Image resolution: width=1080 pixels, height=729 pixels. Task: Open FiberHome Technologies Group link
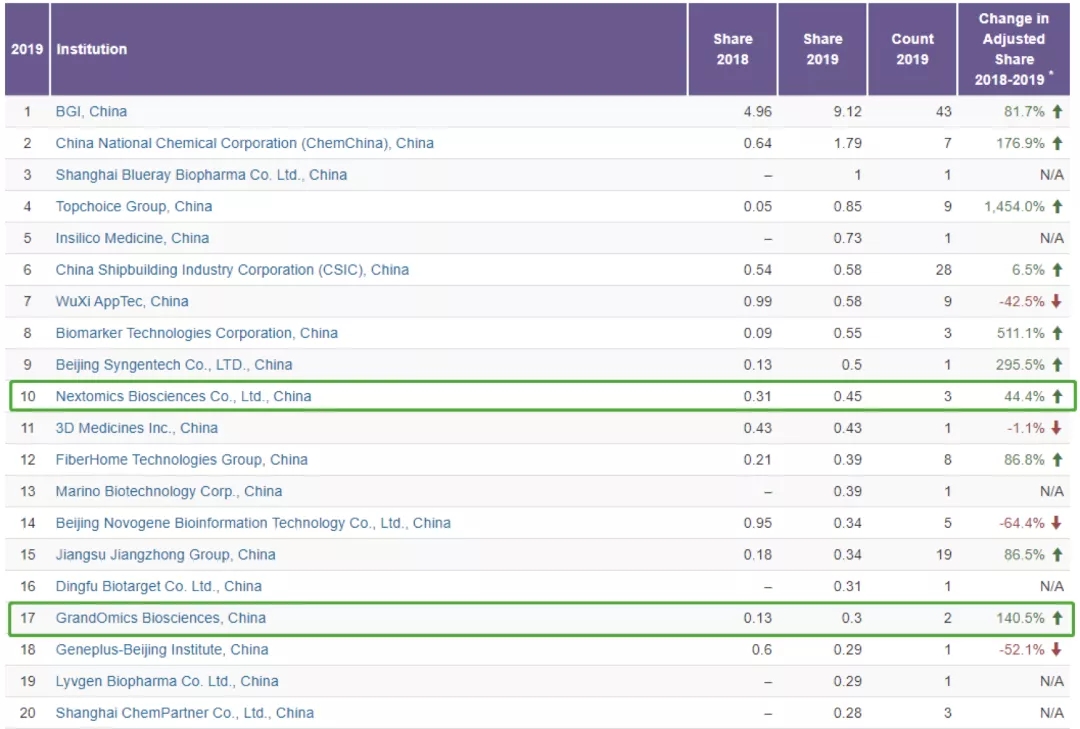[x=181, y=460]
